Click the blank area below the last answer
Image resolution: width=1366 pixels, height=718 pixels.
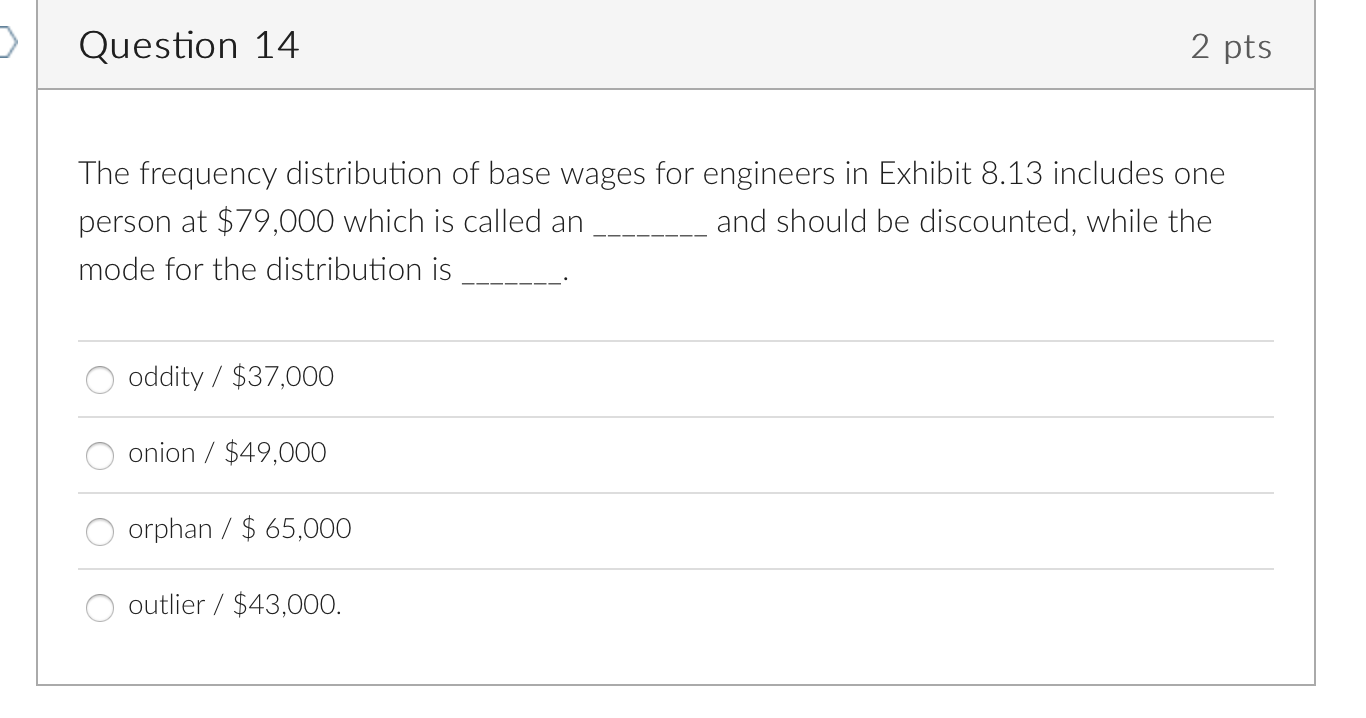676,655
